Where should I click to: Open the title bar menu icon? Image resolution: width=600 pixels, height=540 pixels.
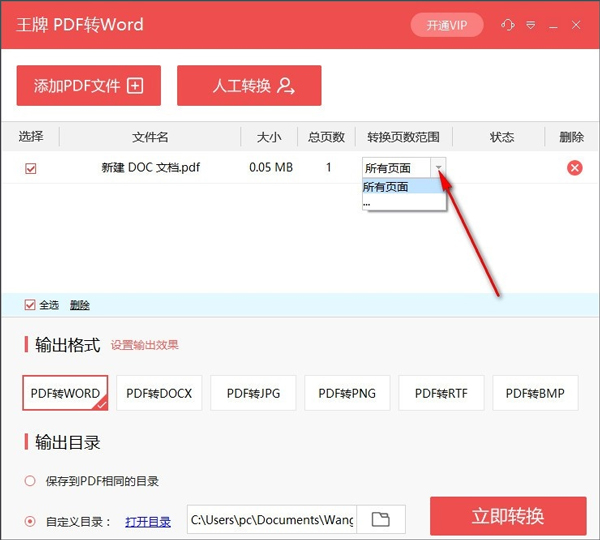coord(530,25)
